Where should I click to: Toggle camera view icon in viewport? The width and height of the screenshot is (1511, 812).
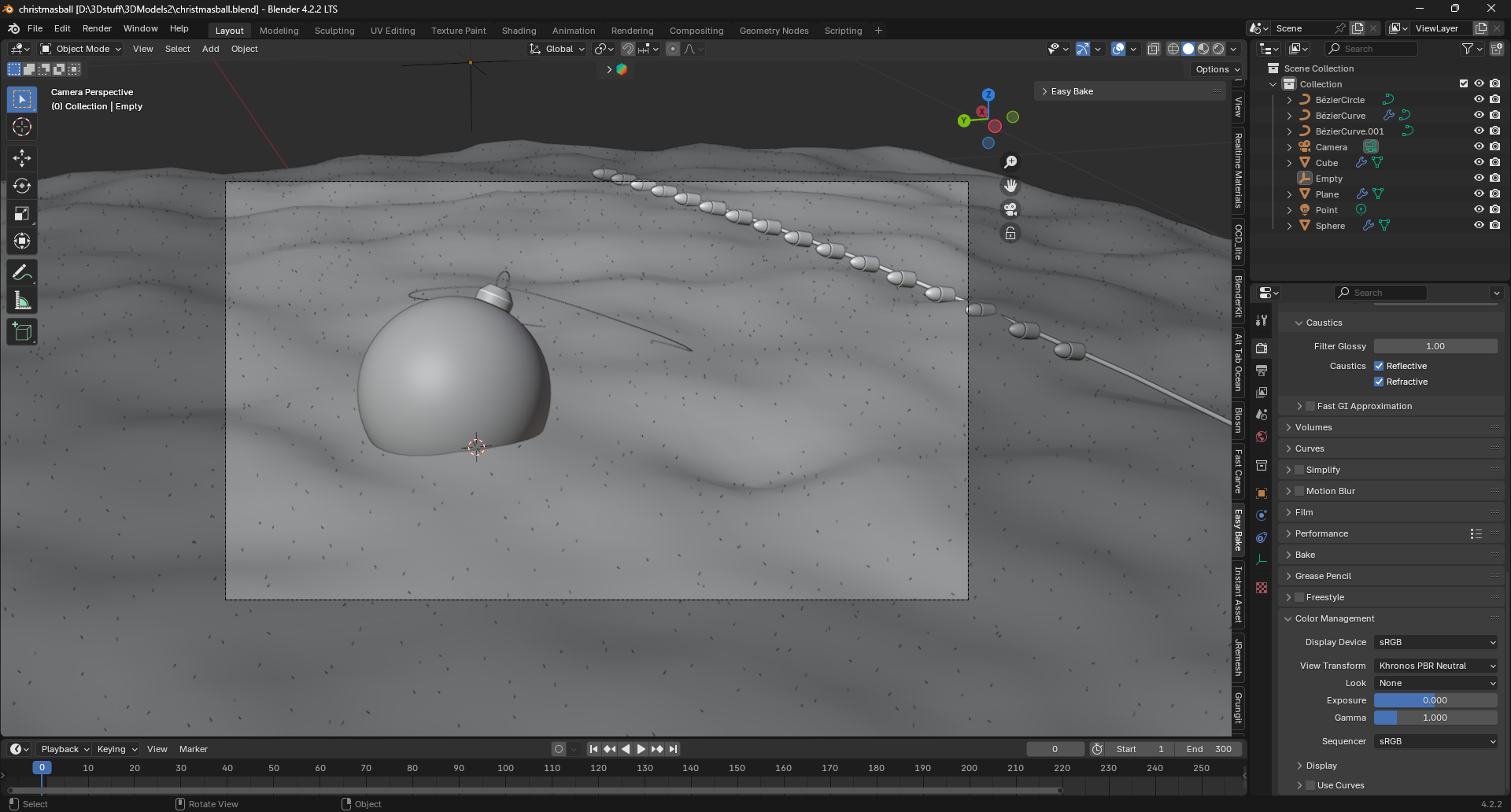pos(1010,209)
